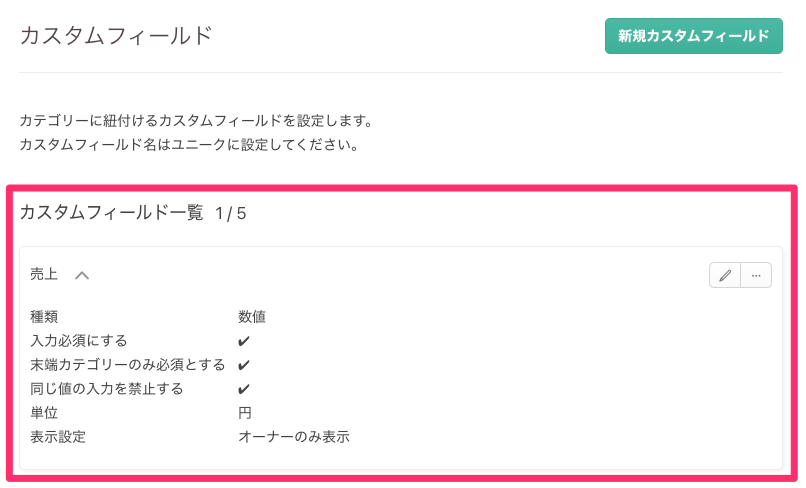The image size is (806, 488).
Task: Click the checkmark beside 同じ値の入力を禁止する
Action: point(244,389)
